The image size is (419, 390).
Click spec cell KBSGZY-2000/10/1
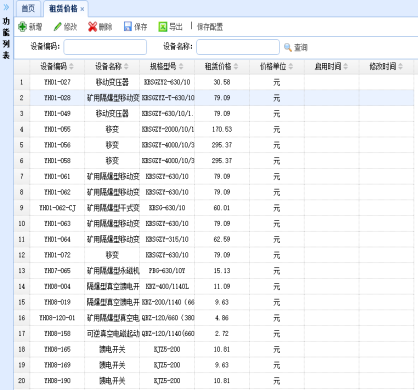168,129
